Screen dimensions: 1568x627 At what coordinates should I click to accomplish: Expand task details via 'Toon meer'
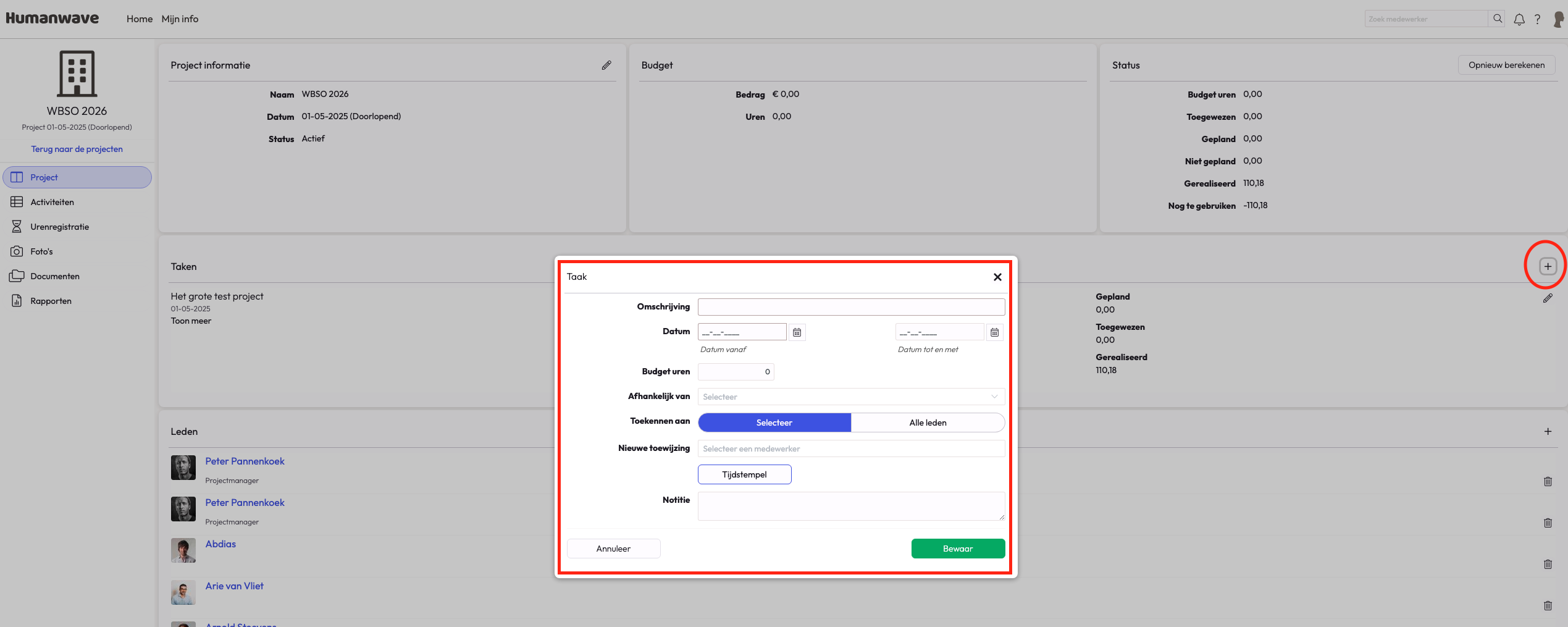tap(191, 321)
